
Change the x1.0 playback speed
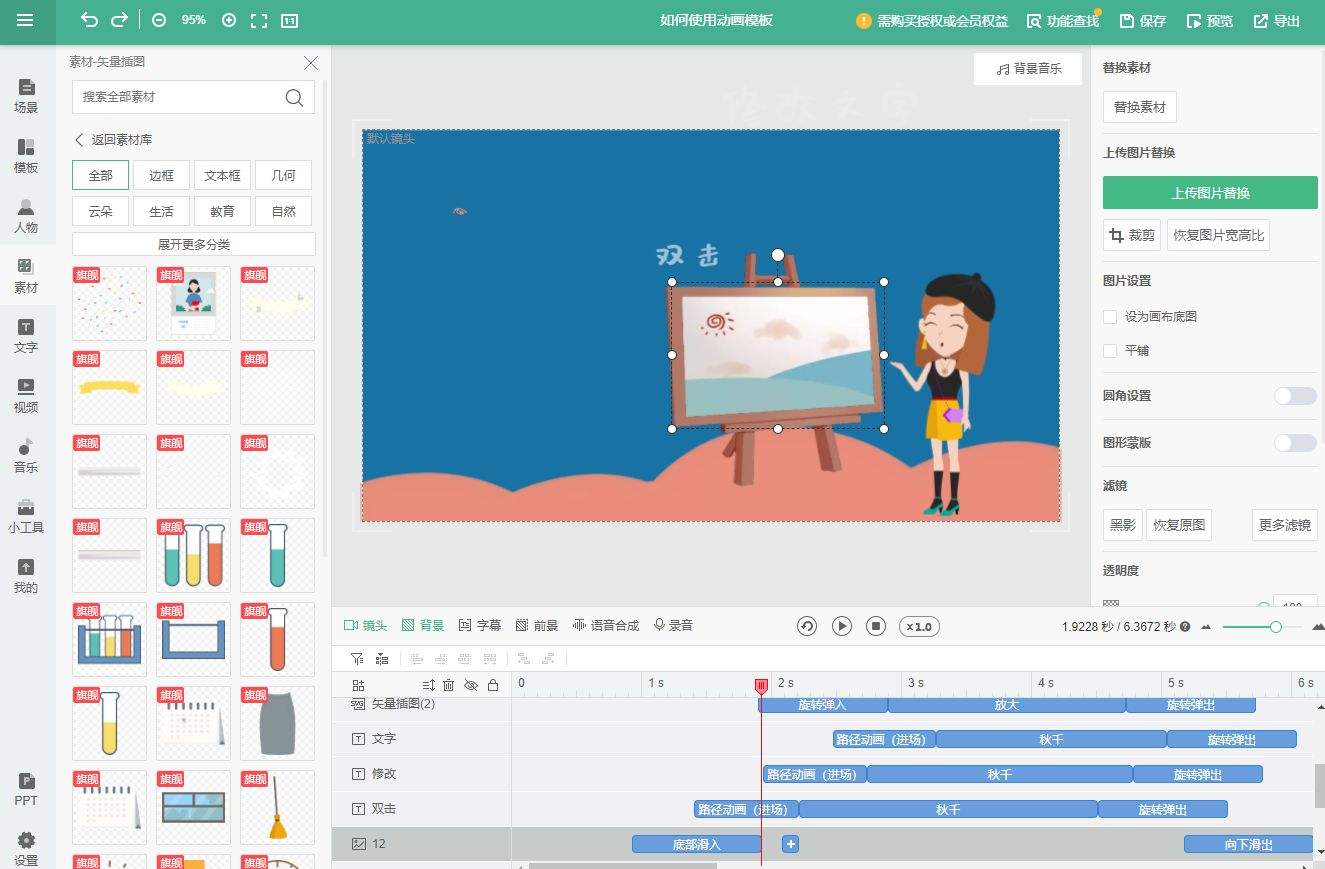pyautogui.click(x=919, y=627)
